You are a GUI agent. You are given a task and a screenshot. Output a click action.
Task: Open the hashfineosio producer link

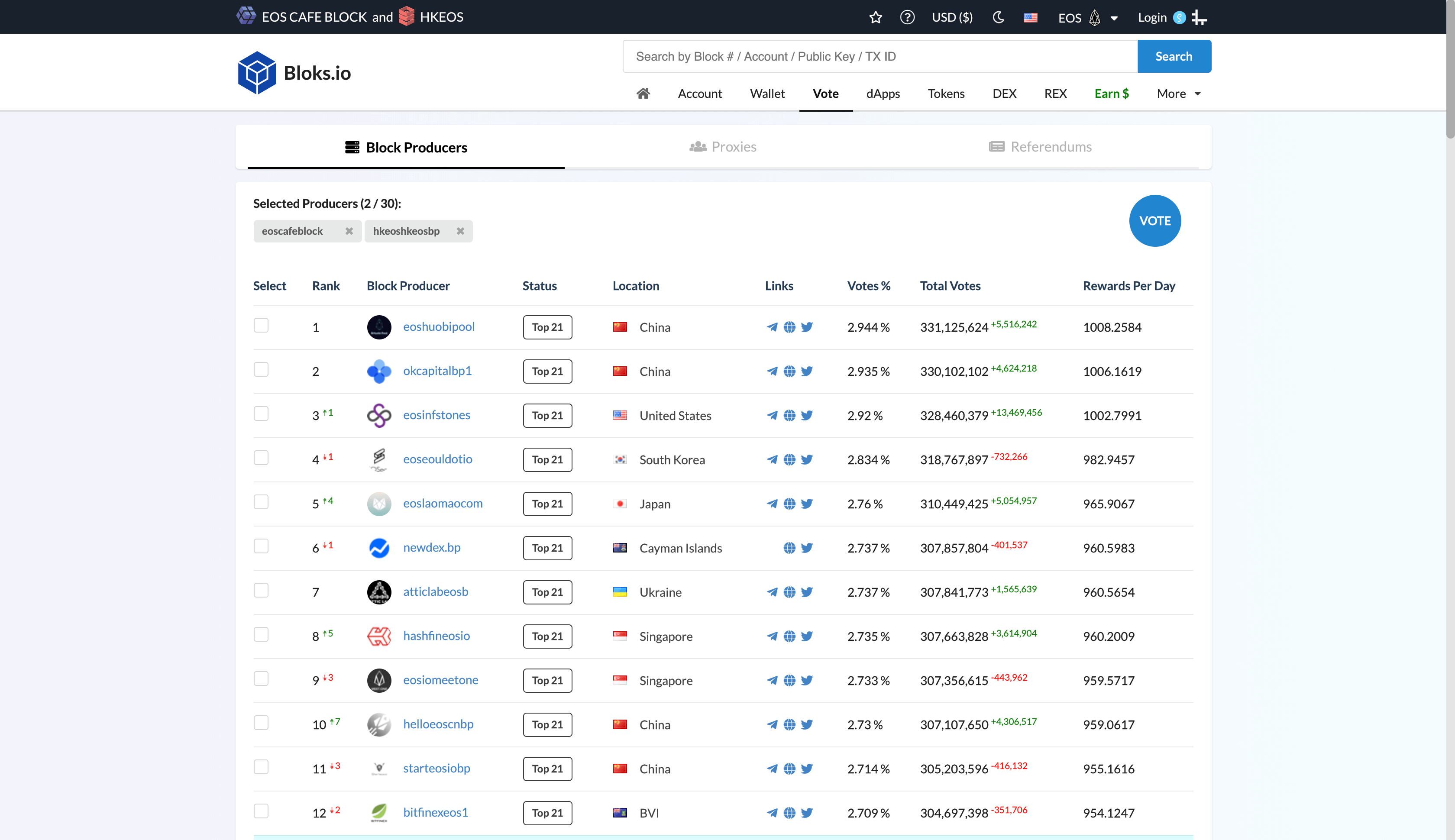coord(436,636)
